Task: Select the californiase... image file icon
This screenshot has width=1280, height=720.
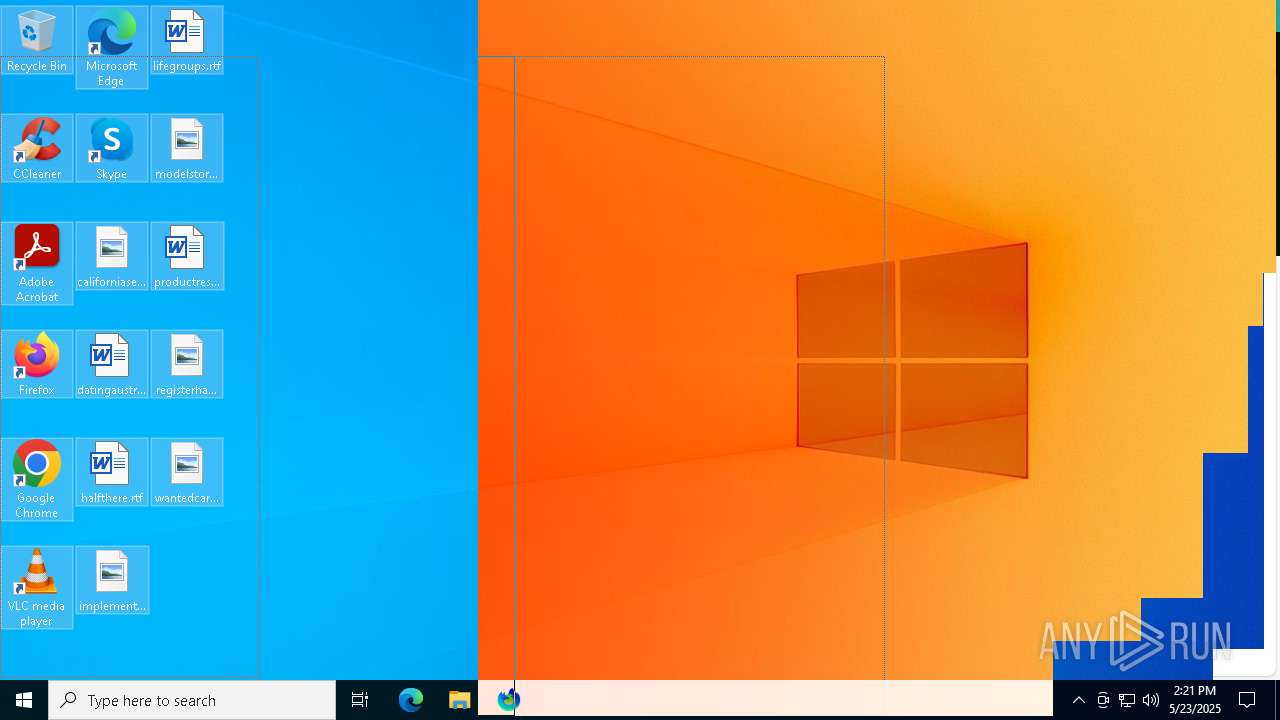Action: pyautogui.click(x=111, y=256)
